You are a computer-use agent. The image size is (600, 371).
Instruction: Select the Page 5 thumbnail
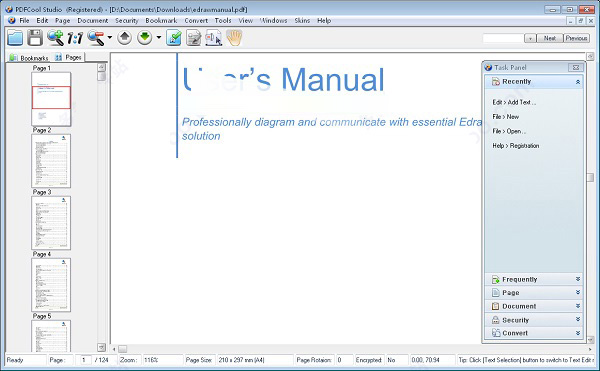click(51, 336)
